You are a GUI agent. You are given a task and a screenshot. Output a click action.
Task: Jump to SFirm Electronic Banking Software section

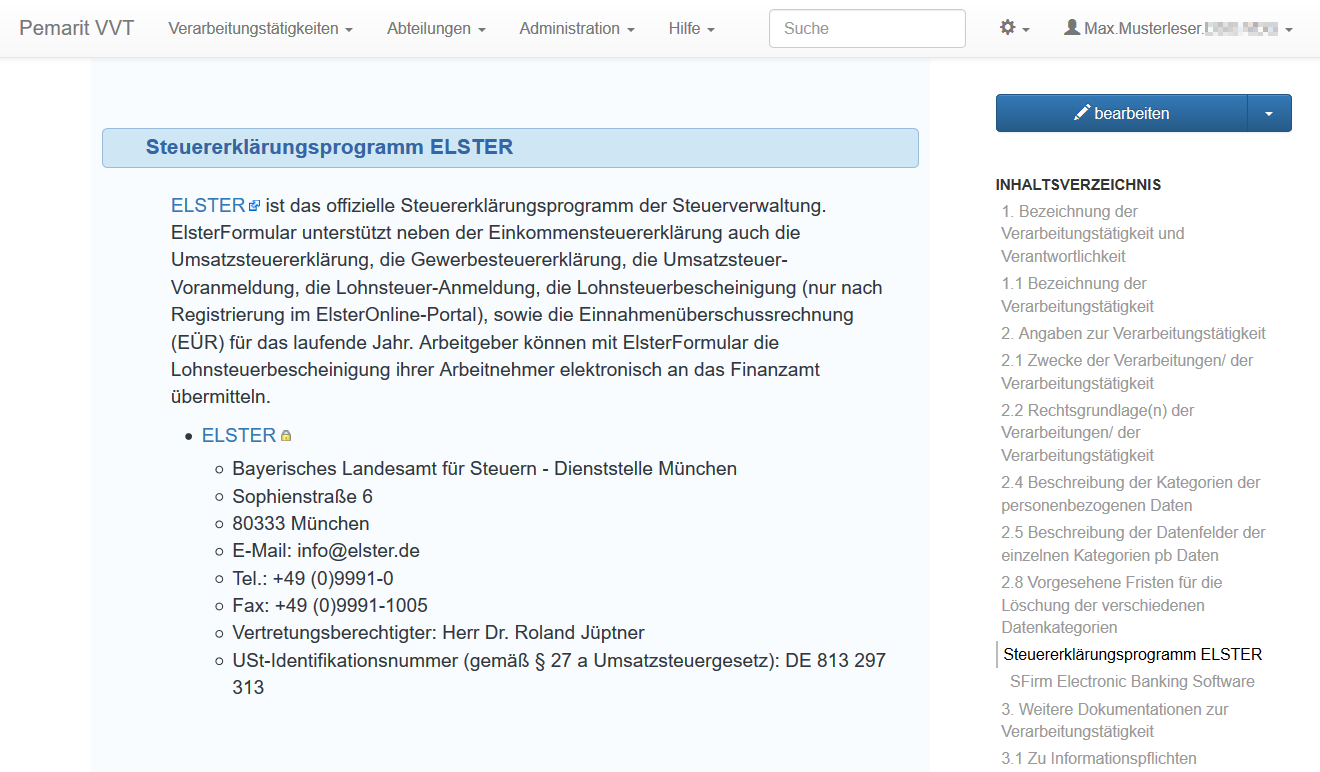tap(1132, 681)
